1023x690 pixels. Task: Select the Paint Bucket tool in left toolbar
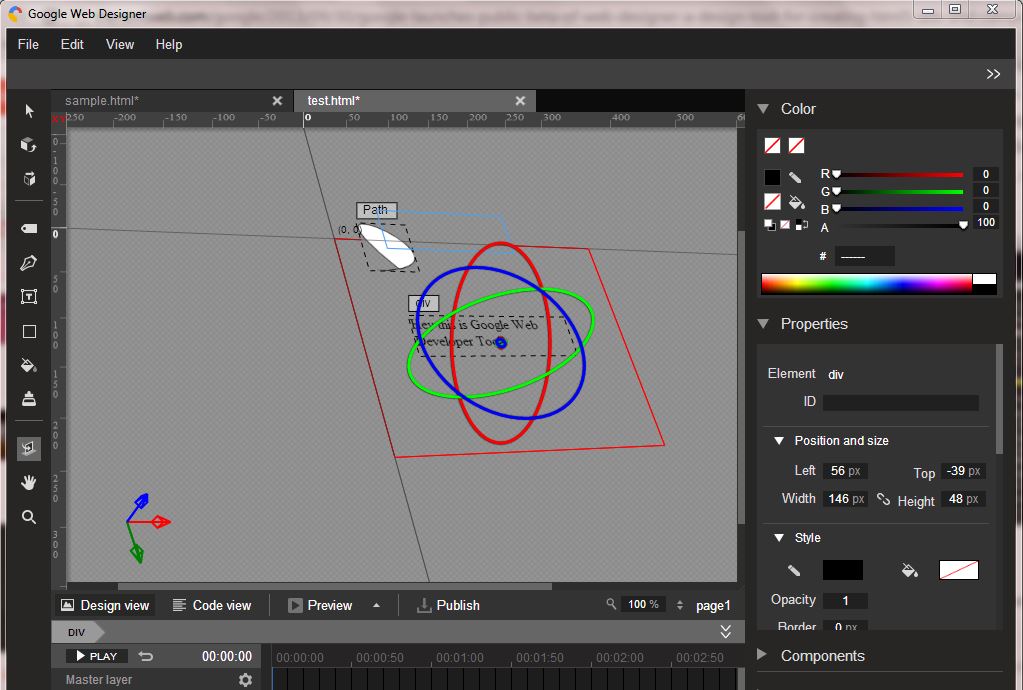coord(29,365)
